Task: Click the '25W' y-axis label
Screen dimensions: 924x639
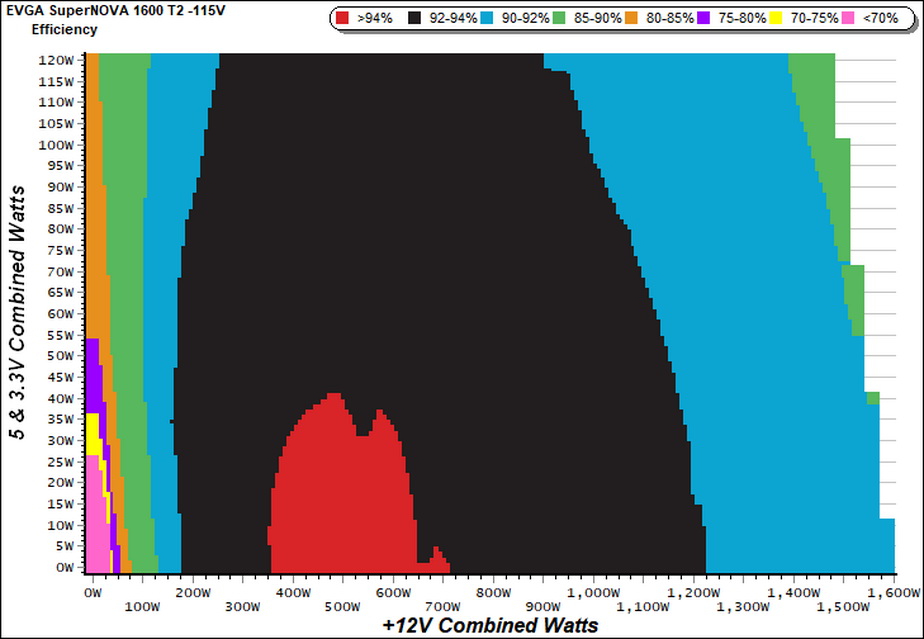Action: coord(60,462)
